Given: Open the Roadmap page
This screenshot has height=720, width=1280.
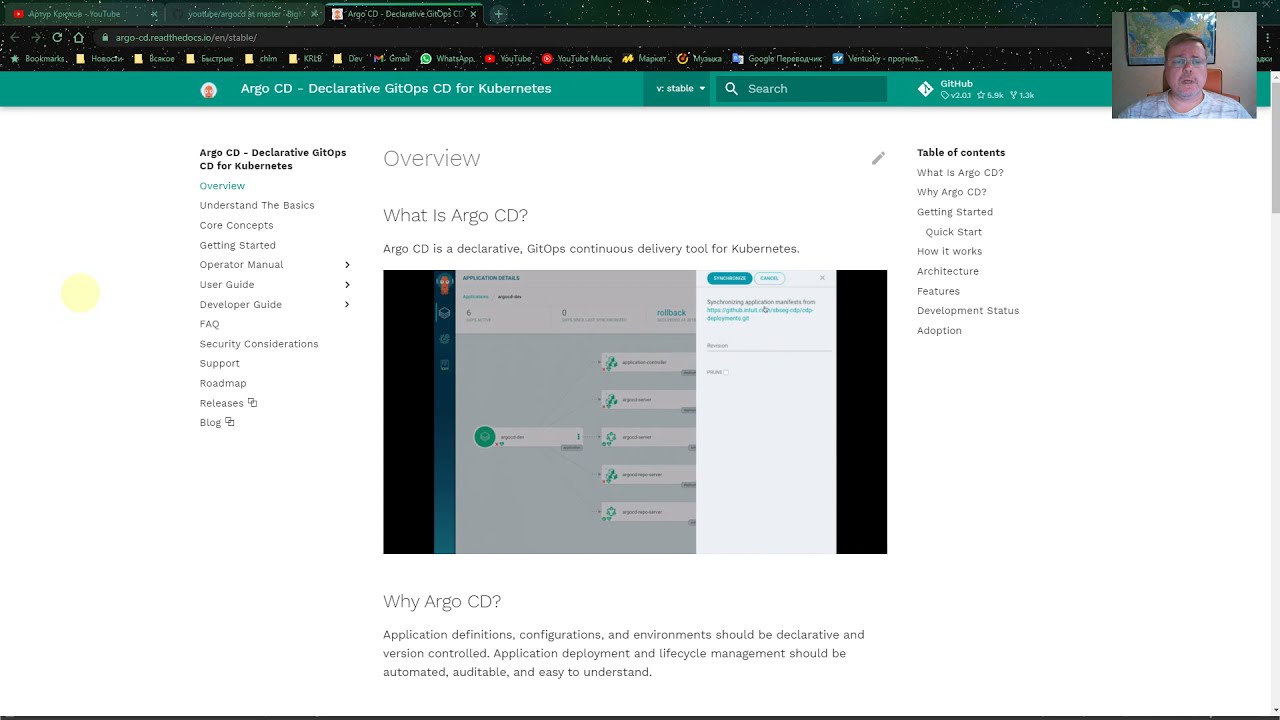Looking at the screenshot, I should coord(223,383).
